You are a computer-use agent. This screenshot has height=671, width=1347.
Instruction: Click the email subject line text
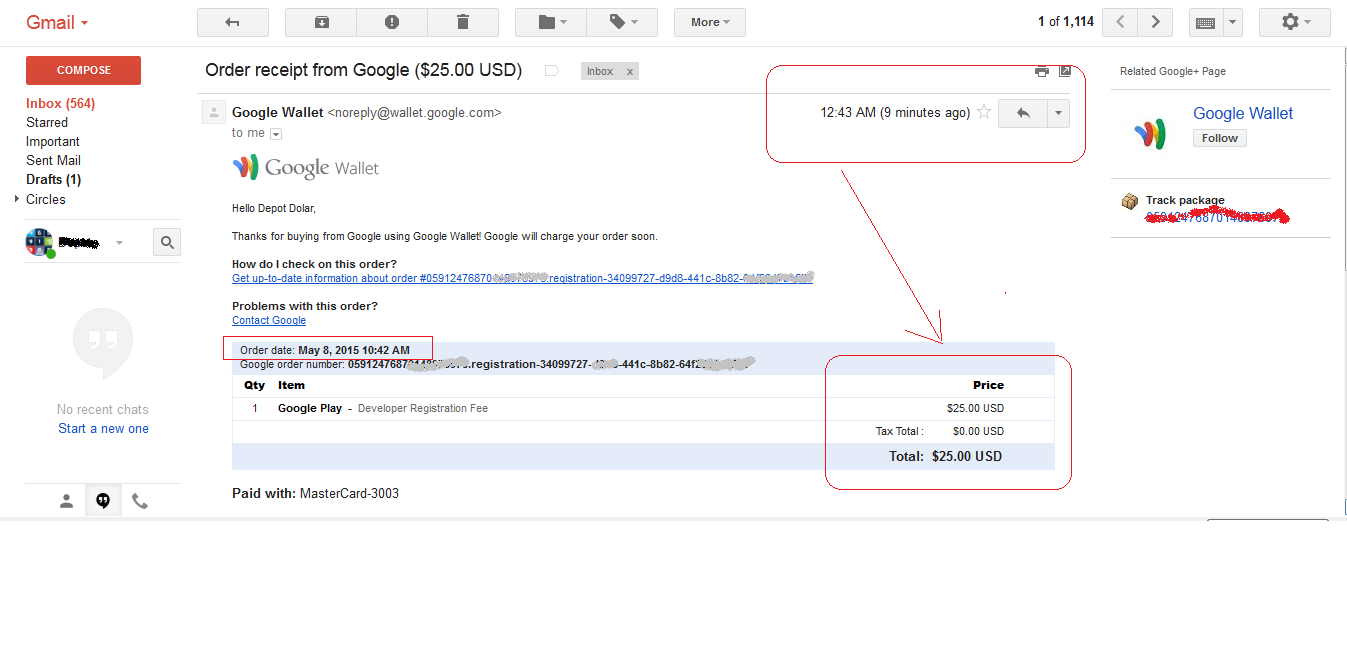pyautogui.click(x=364, y=70)
